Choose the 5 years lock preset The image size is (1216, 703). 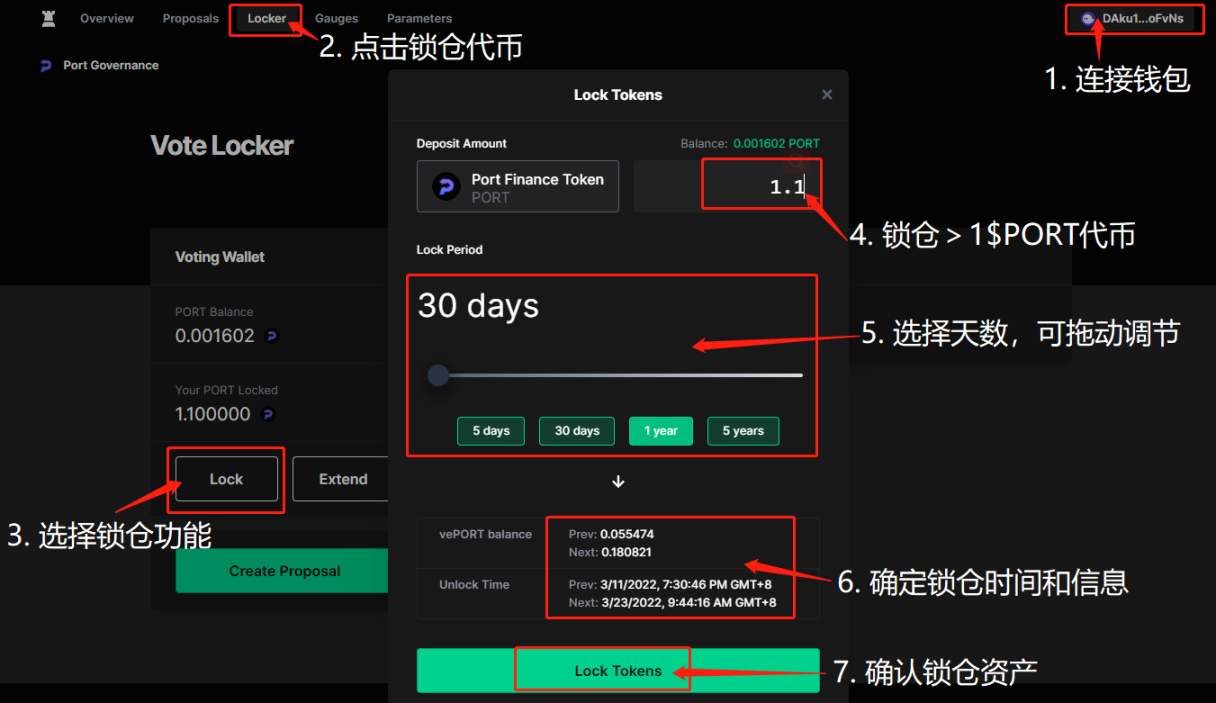(743, 431)
